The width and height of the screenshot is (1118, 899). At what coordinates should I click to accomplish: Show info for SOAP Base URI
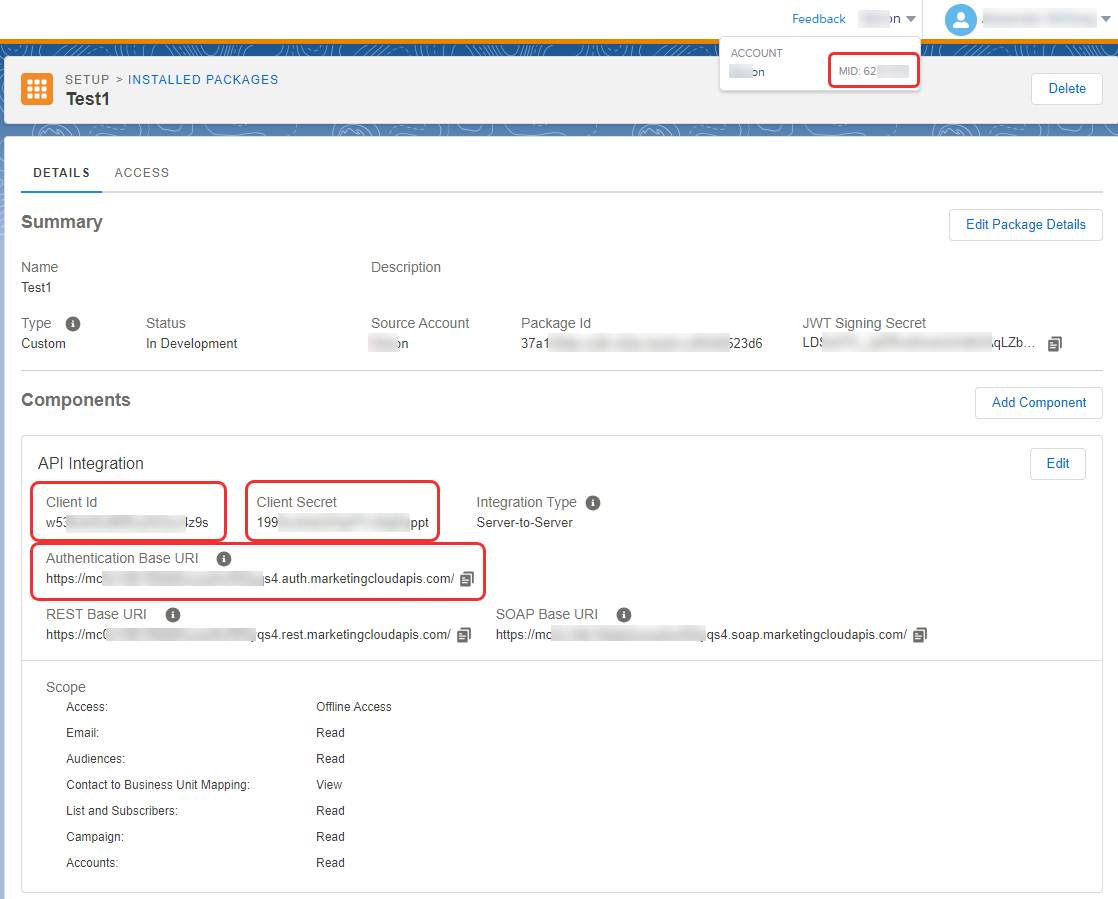(624, 615)
